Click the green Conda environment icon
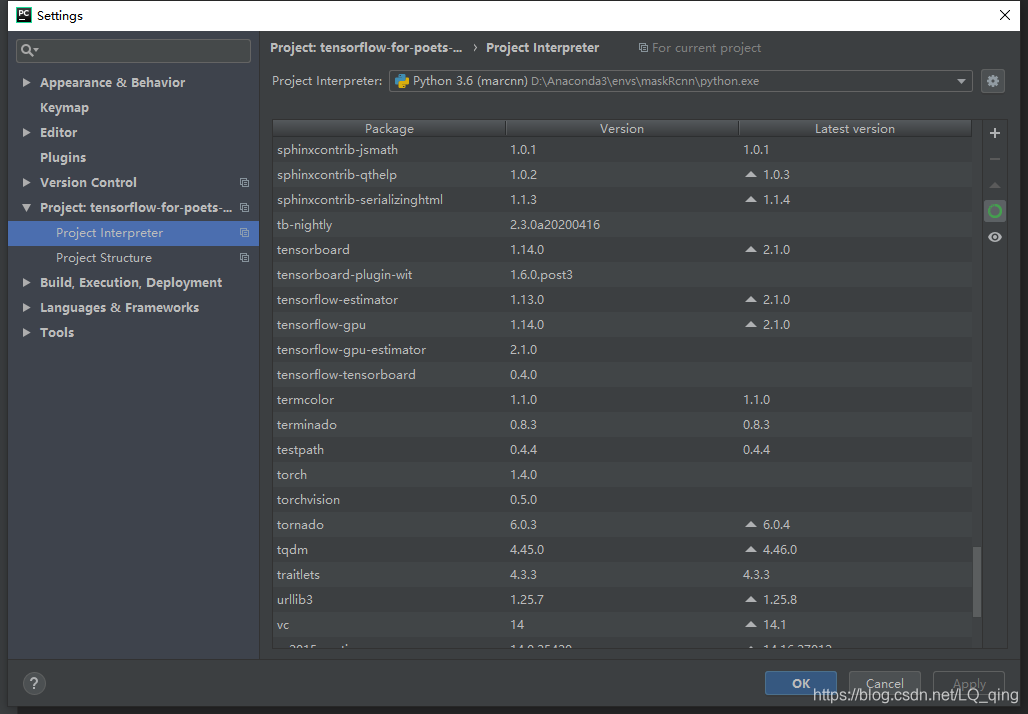The image size is (1028, 714). pos(995,211)
